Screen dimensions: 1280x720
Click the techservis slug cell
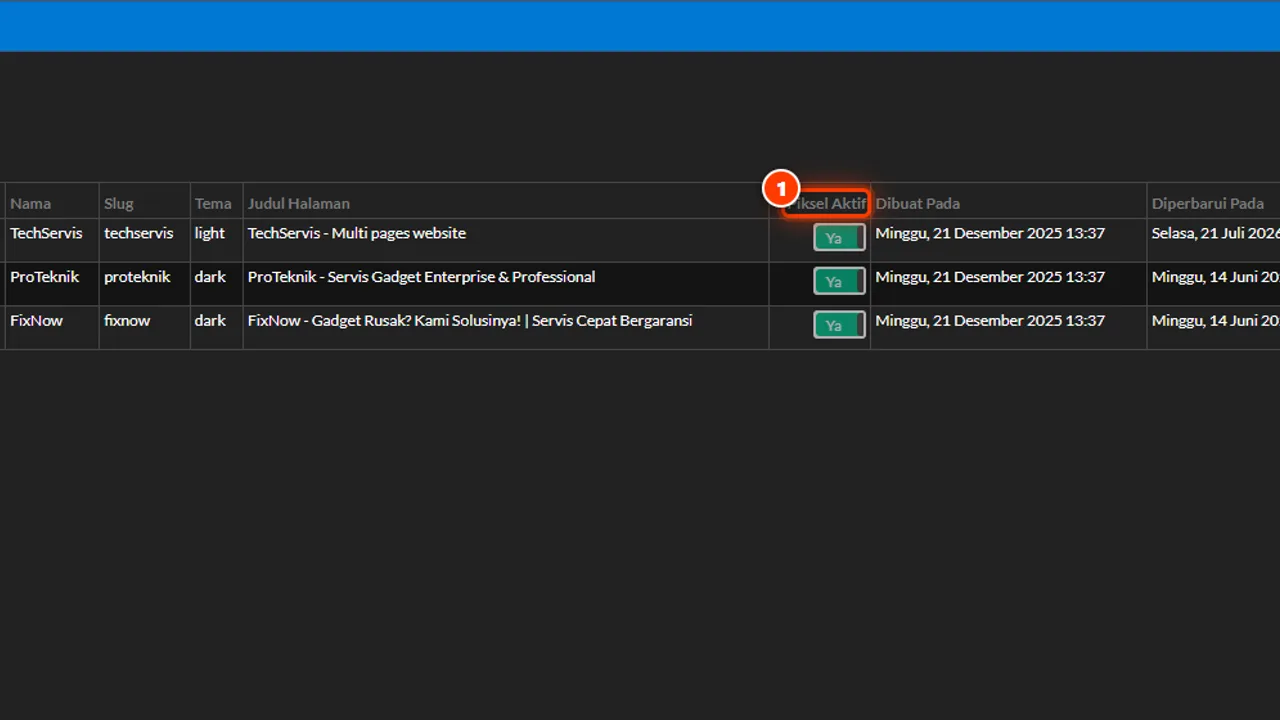[139, 233]
